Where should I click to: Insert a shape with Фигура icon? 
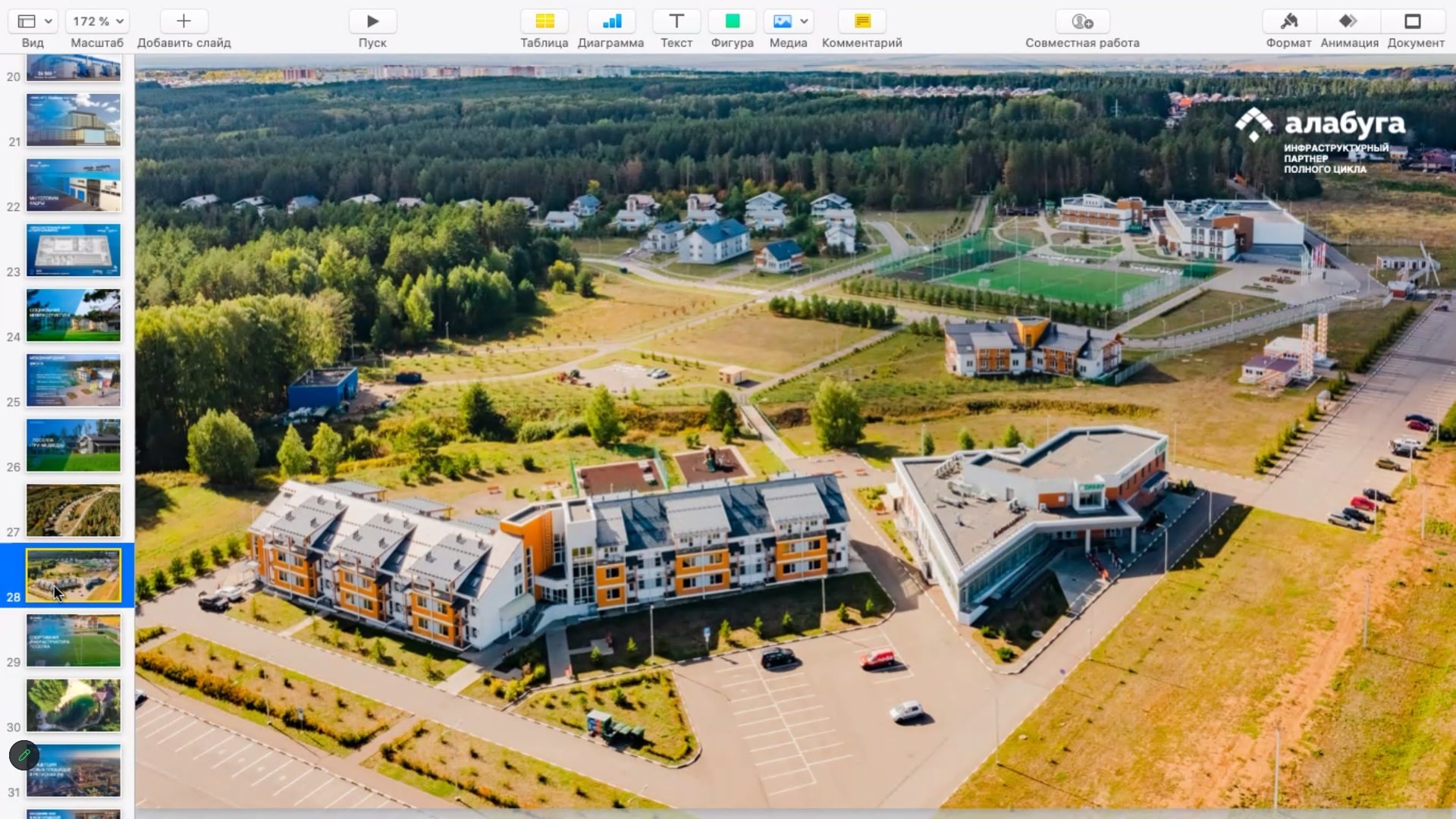point(732,21)
